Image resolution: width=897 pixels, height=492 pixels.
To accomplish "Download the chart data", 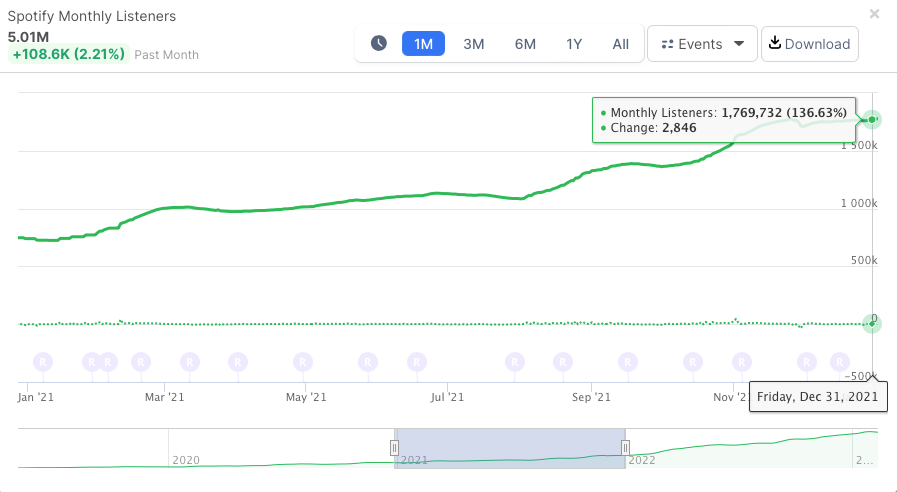I will (x=810, y=43).
